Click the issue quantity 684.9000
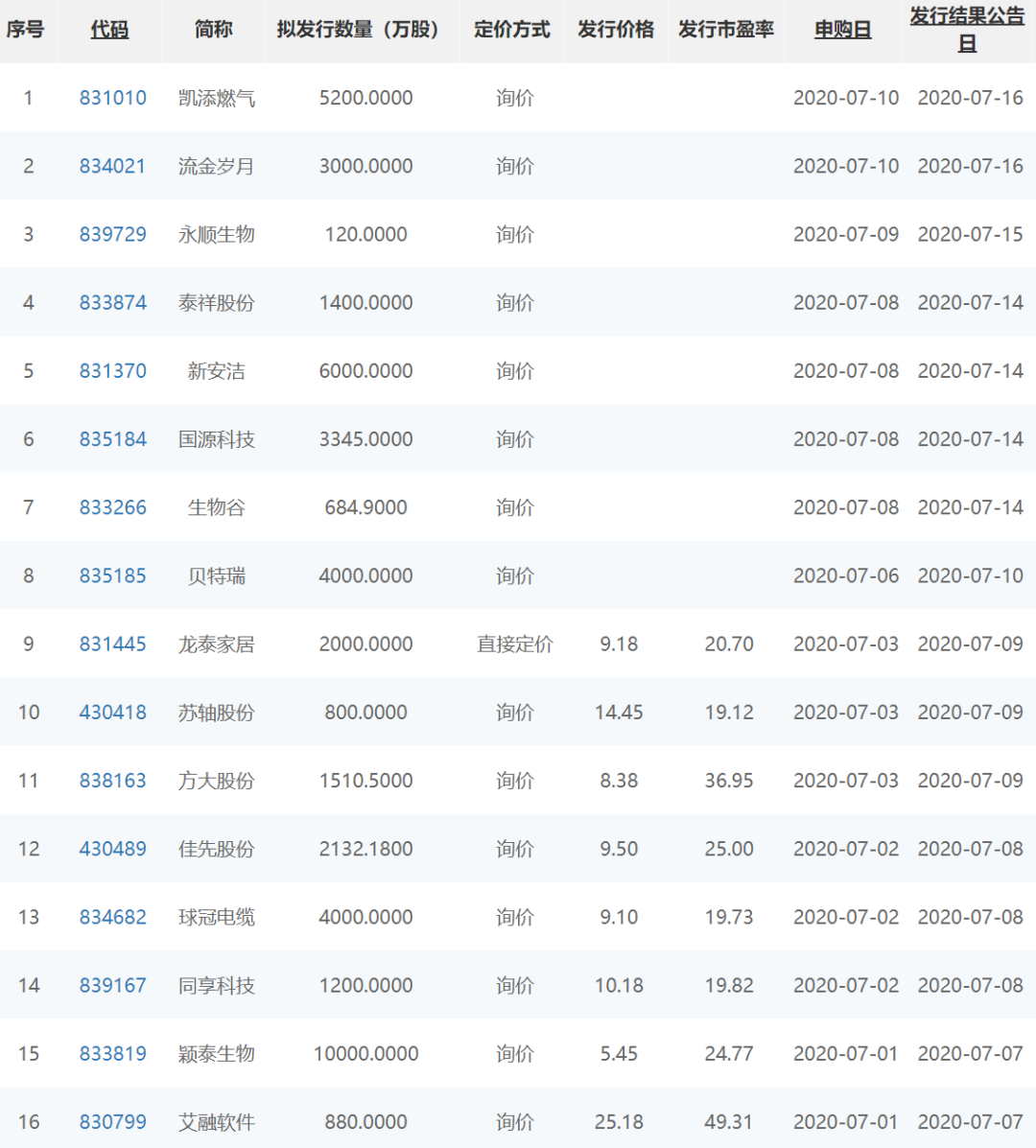1036x1148 pixels. pos(366,507)
